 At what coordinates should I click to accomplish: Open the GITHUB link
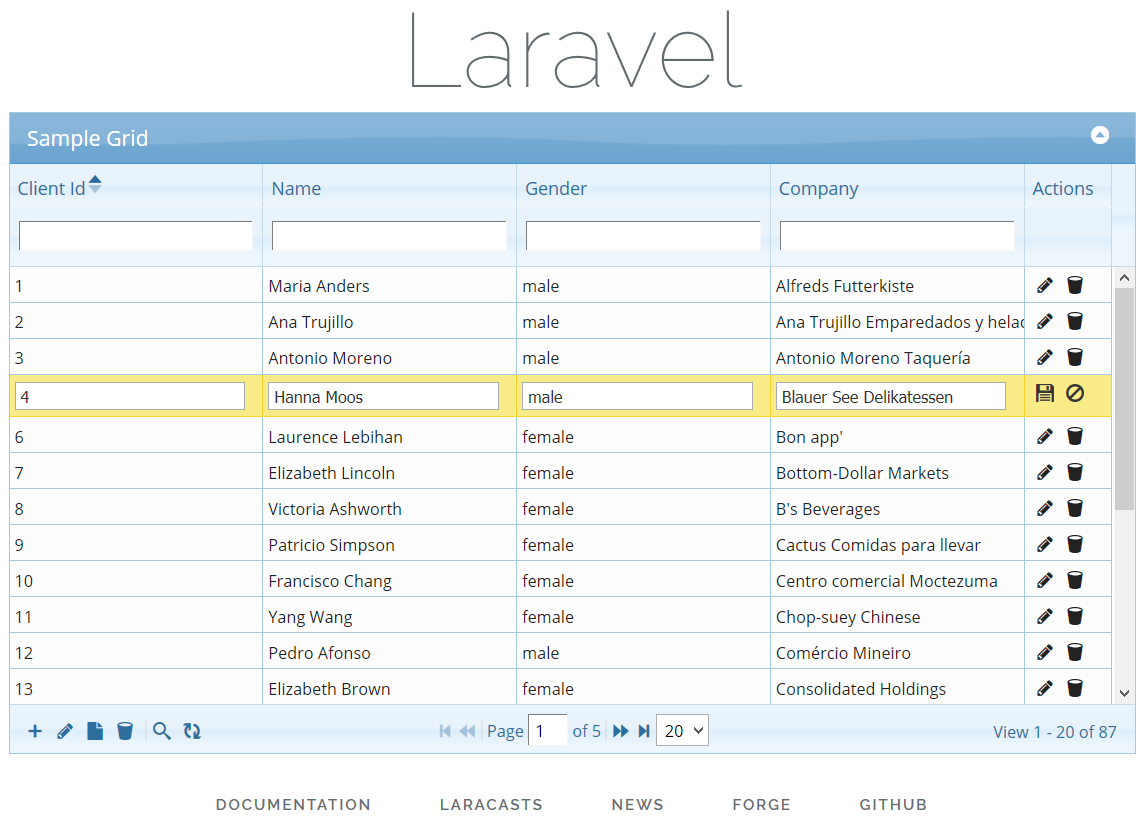[x=893, y=804]
